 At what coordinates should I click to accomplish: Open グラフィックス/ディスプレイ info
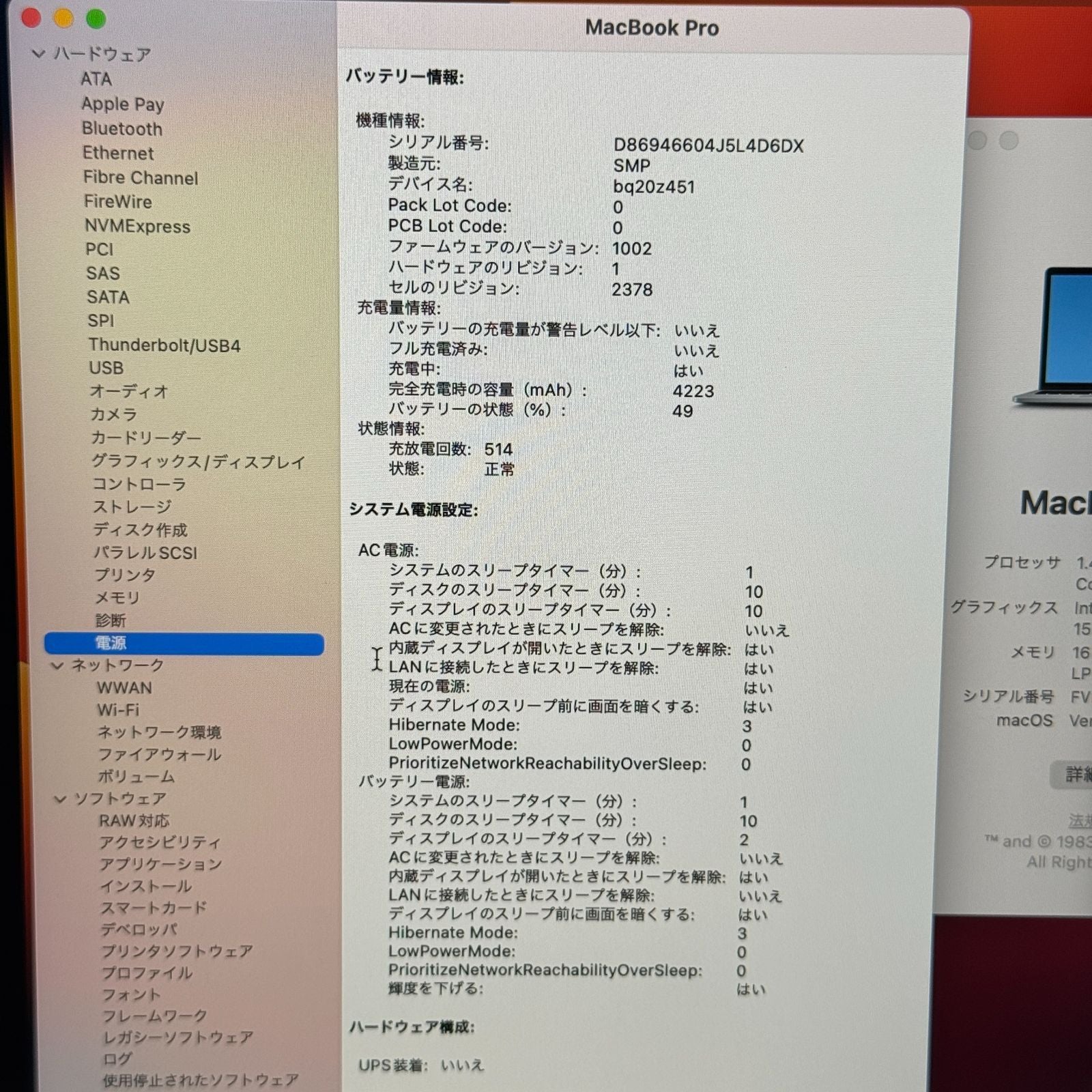[x=199, y=462]
